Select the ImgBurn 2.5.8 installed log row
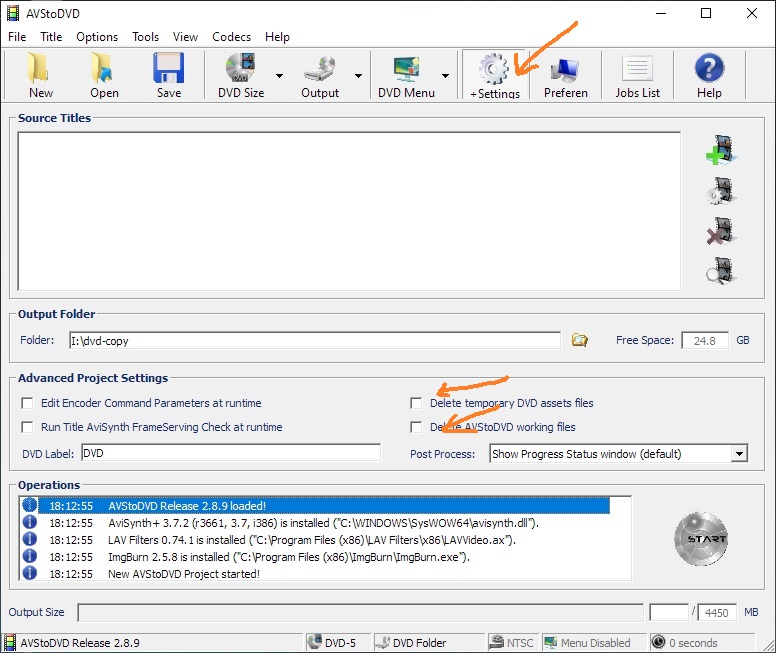The image size is (776, 653). [315, 557]
